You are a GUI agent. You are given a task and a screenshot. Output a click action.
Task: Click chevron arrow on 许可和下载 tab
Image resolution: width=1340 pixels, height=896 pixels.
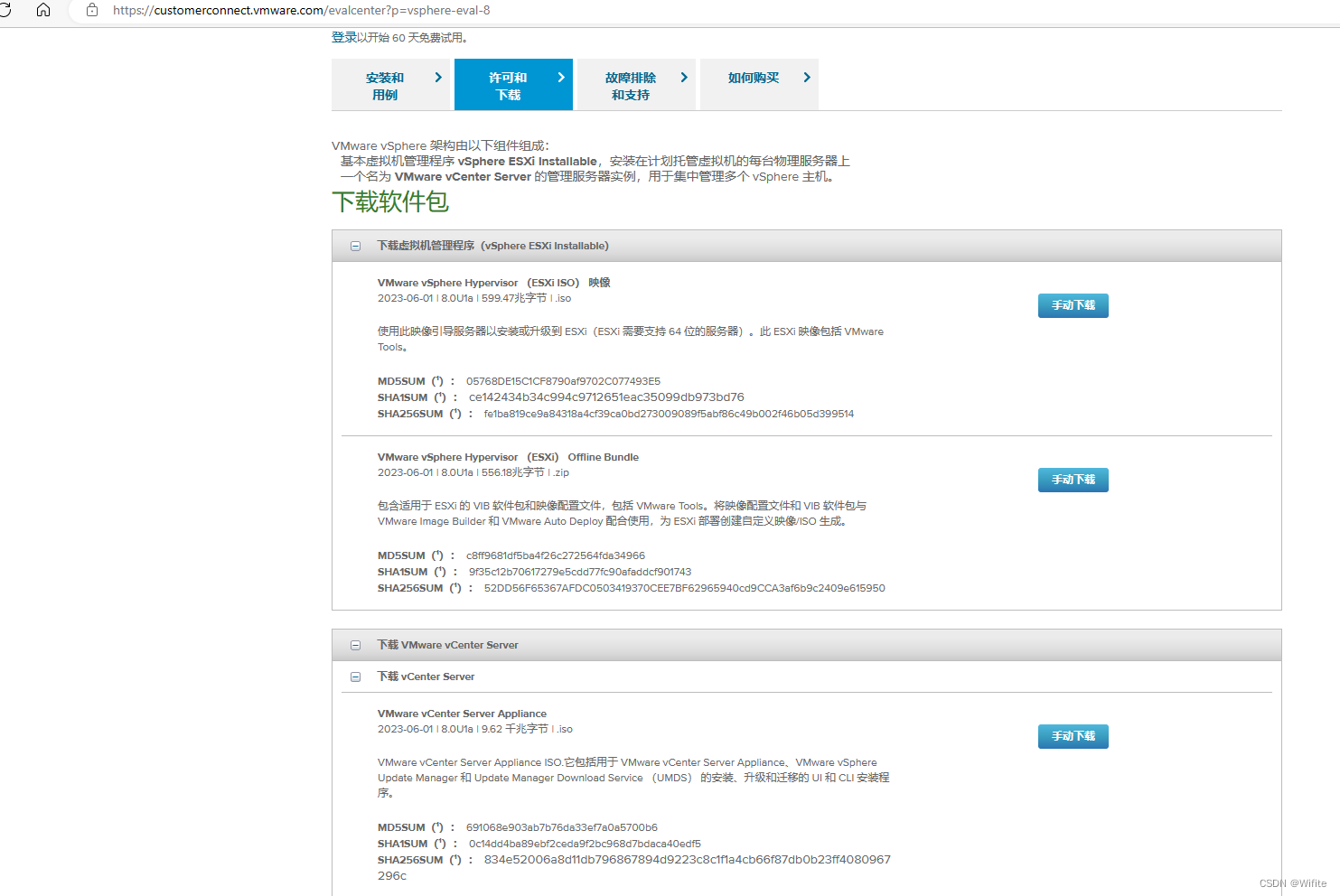click(x=561, y=78)
